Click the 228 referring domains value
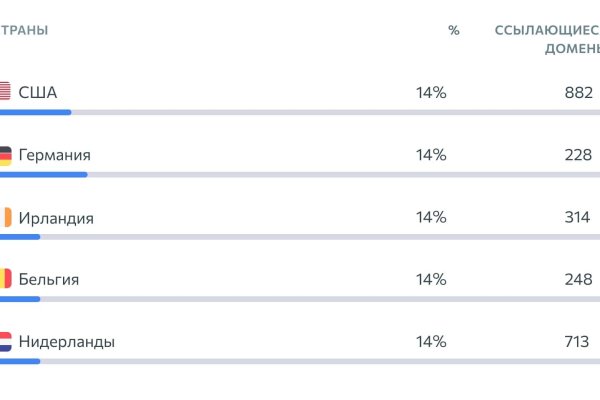Viewport: 600px width, 400px height. click(x=578, y=155)
